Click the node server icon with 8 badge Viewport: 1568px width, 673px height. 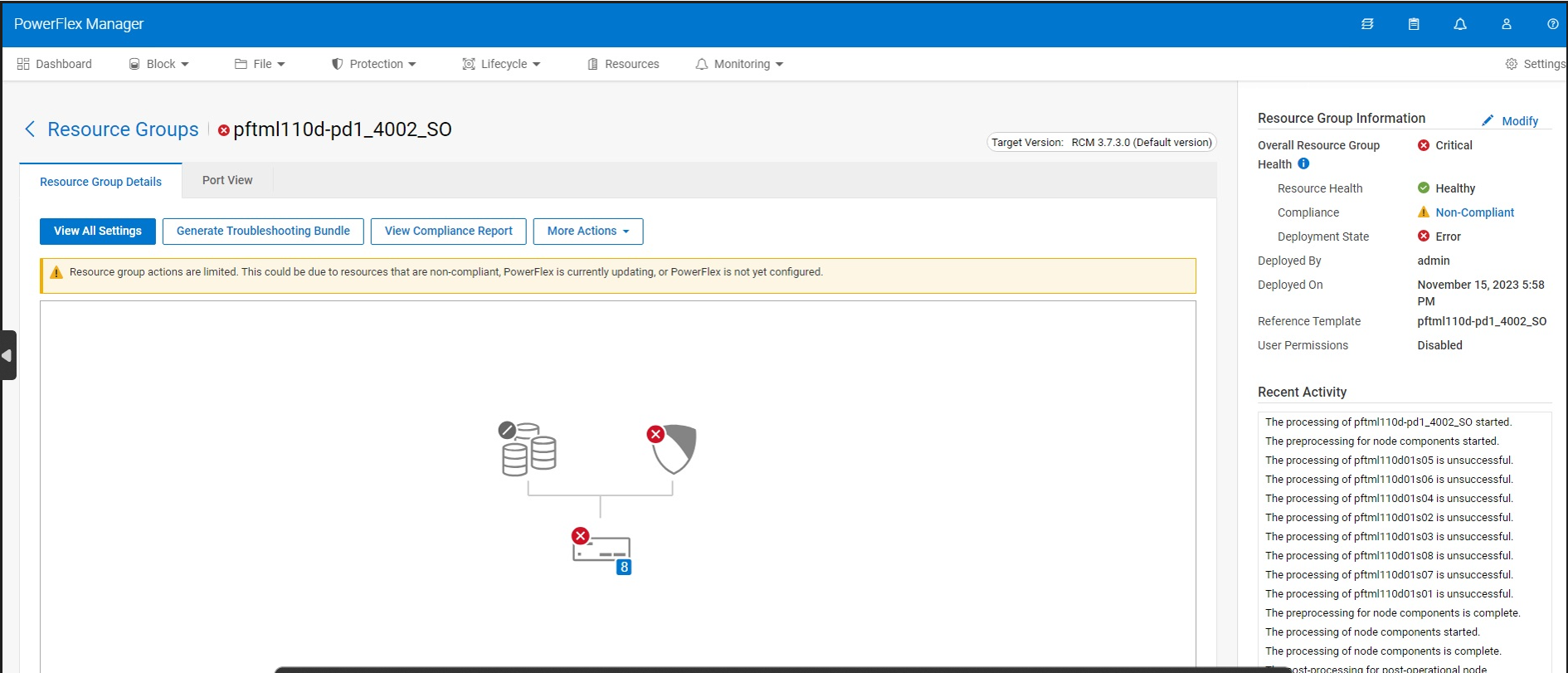click(x=602, y=551)
